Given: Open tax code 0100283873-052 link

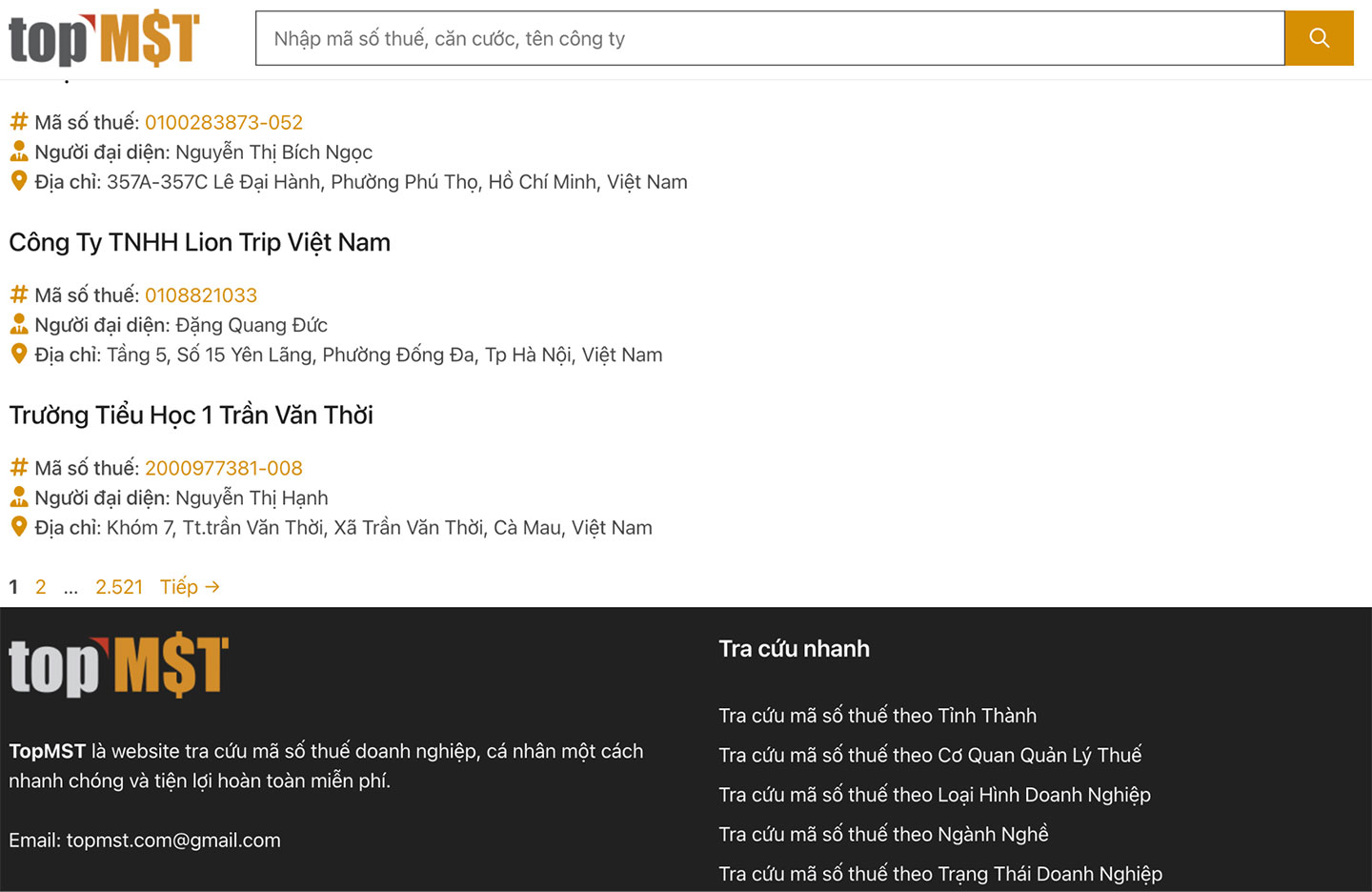Looking at the screenshot, I should (224, 122).
